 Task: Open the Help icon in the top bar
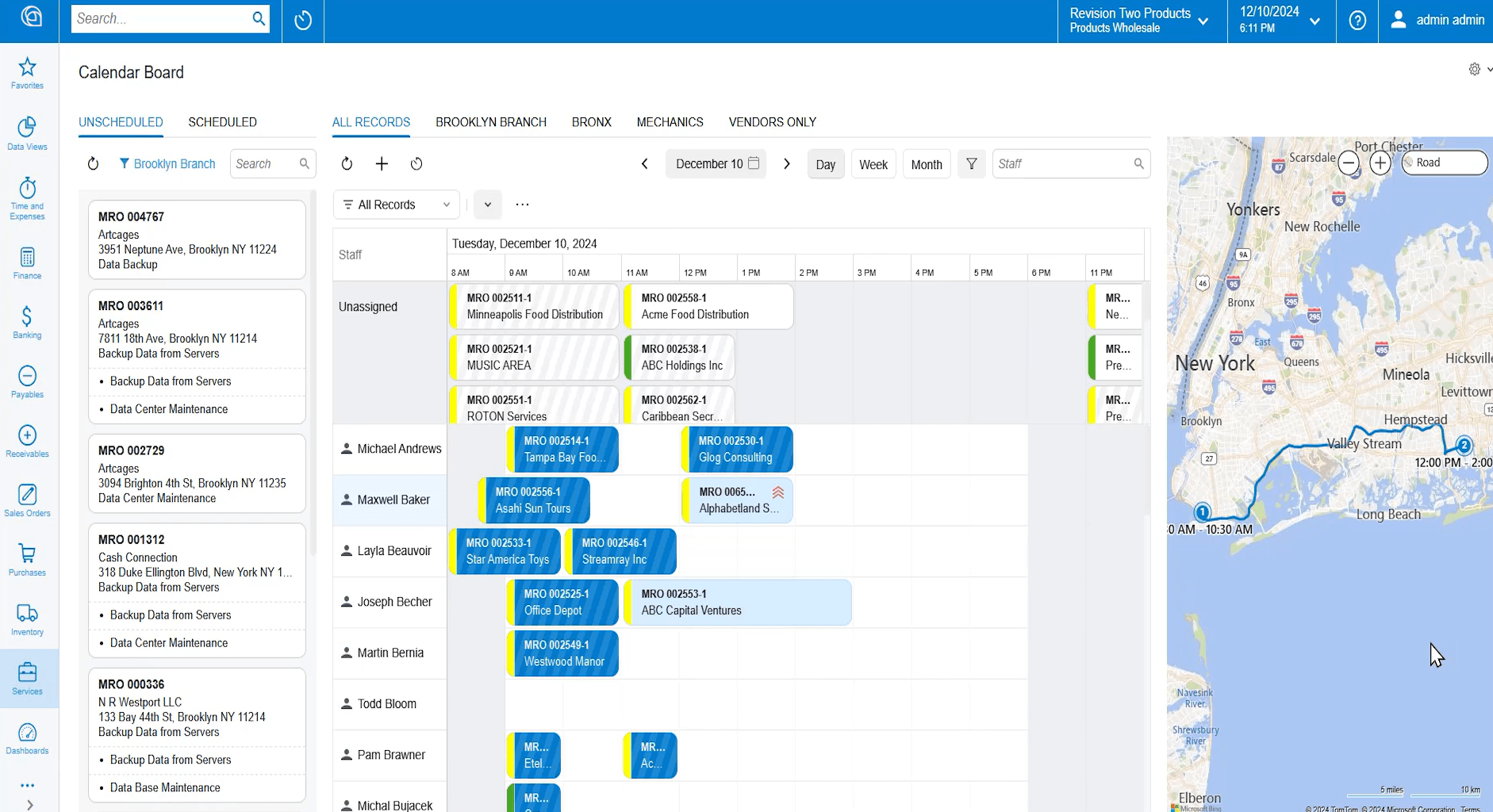(x=1357, y=21)
